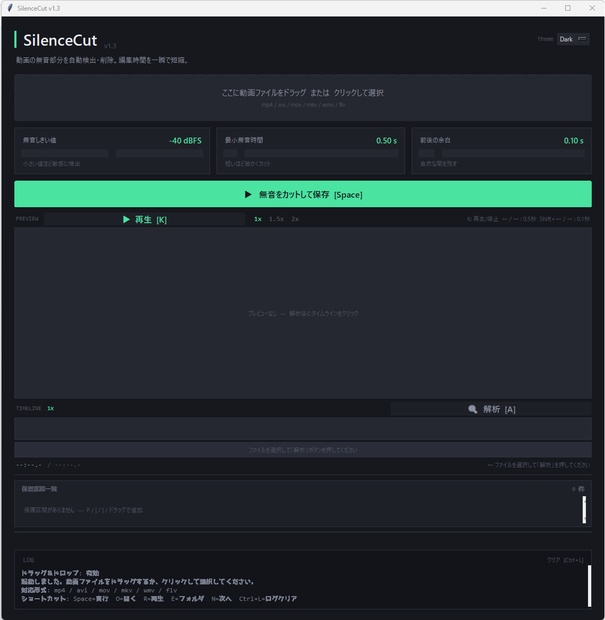Start cutting silence and saving [Space] button
Screen dimensions: 605x620
tap(303, 194)
